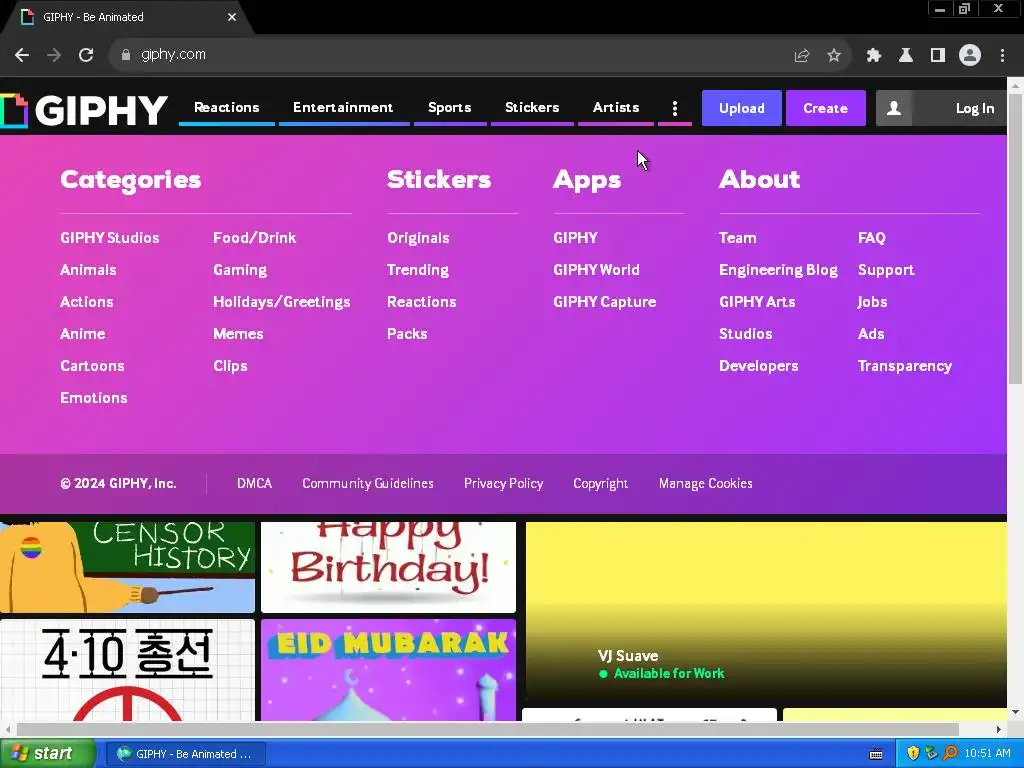The width and height of the screenshot is (1024, 768).
Task: Click the vertical page scrollbar
Action: pyautogui.click(x=1016, y=238)
